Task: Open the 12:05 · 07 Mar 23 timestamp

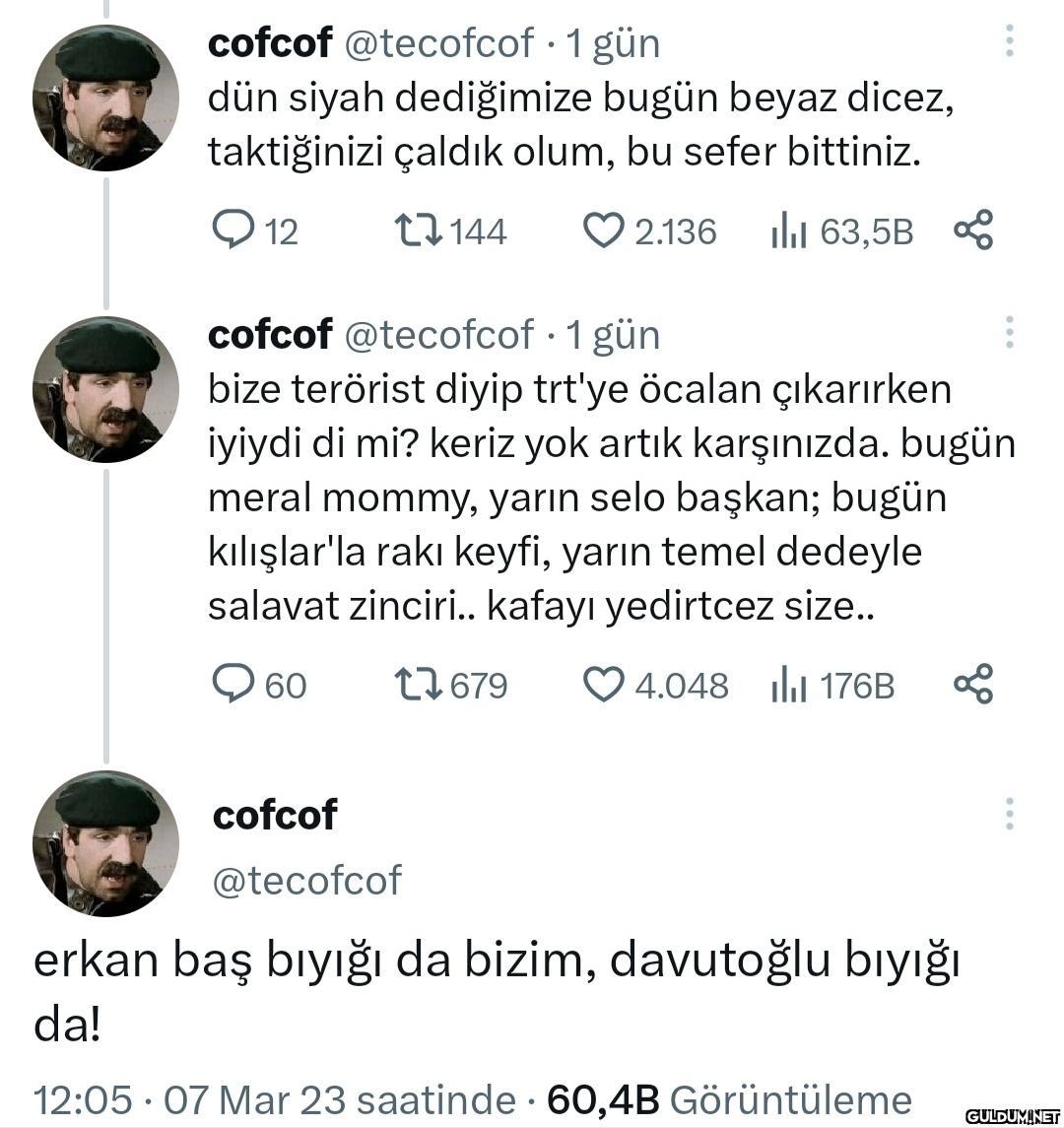Action: [274, 1100]
